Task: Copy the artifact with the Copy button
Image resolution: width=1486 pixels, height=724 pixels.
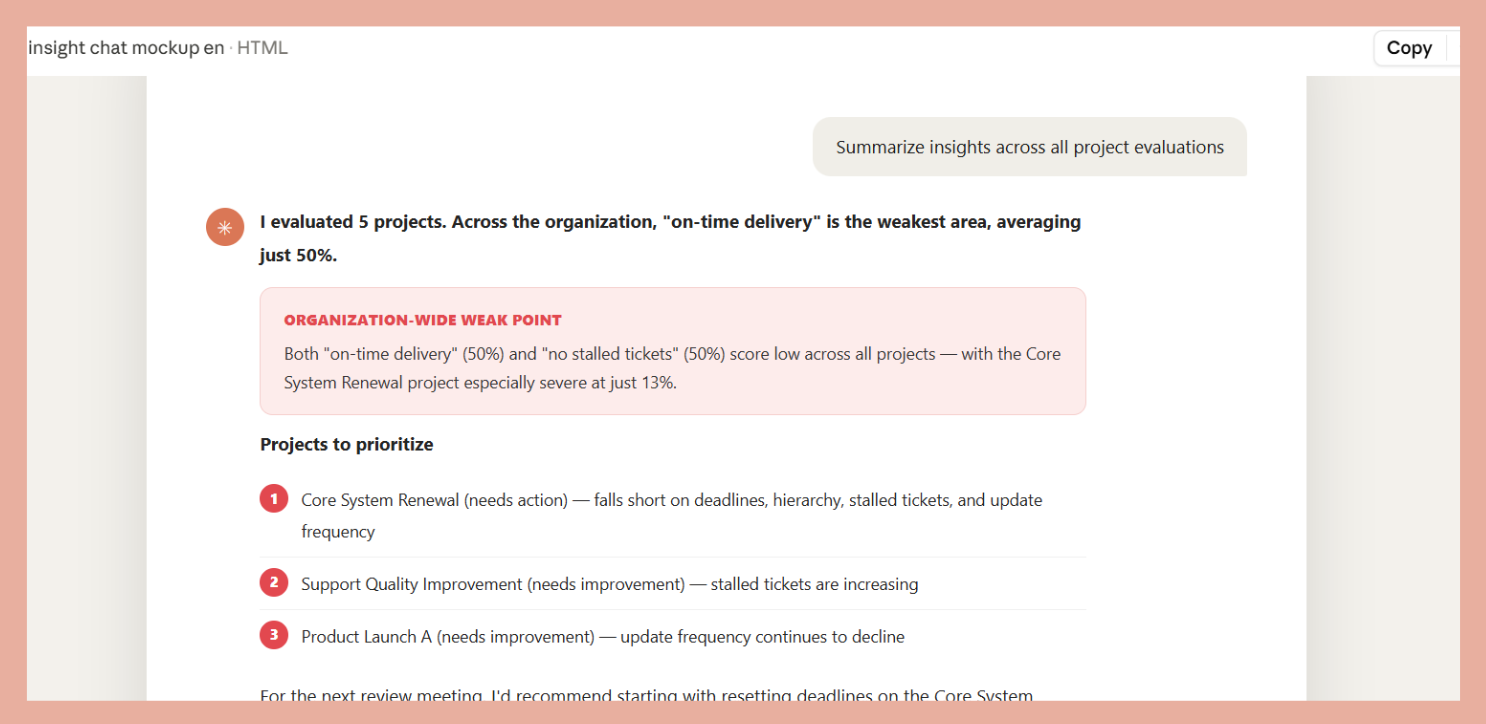Action: [x=1409, y=48]
